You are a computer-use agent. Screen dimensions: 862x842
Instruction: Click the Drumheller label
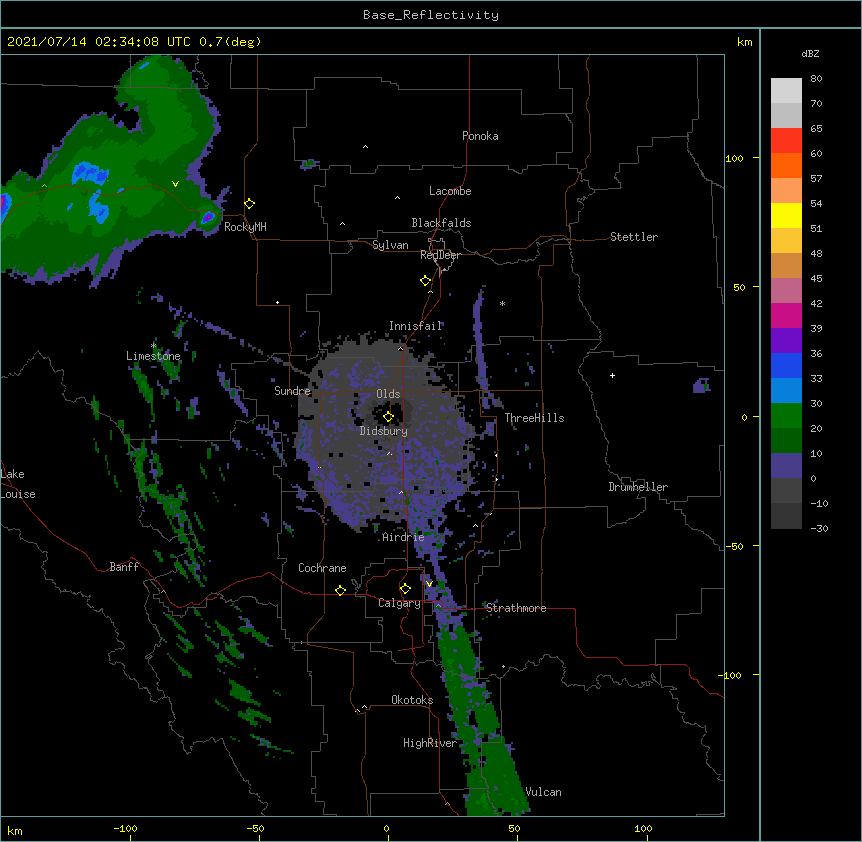[x=638, y=487]
